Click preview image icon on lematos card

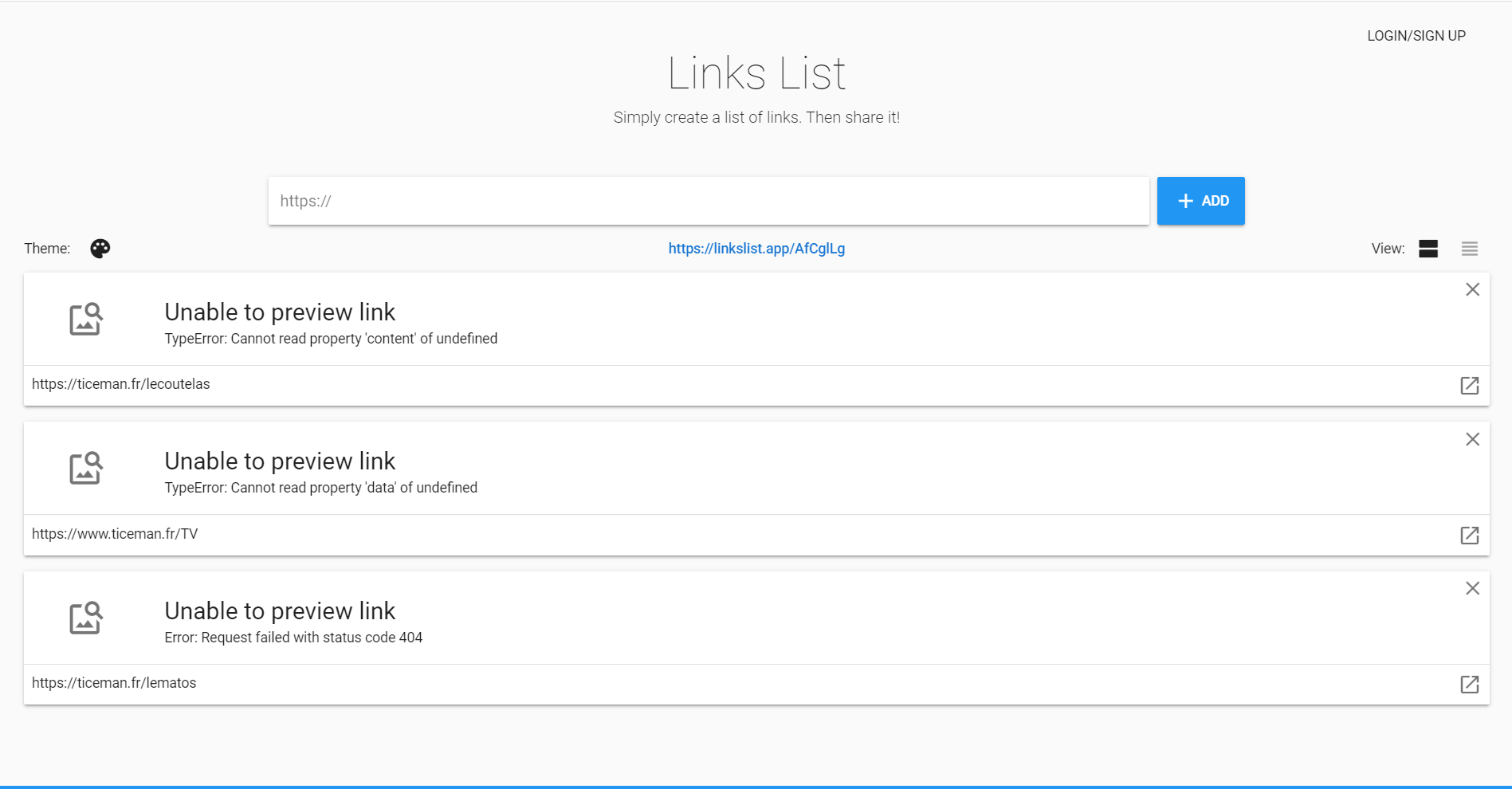coord(86,618)
